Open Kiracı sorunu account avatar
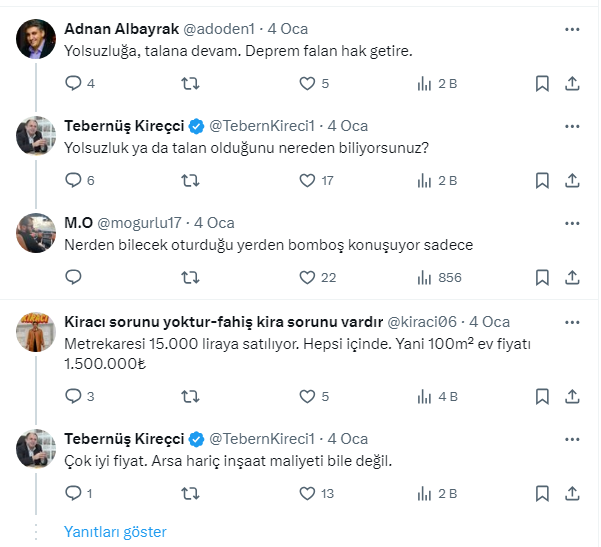 pyautogui.click(x=37, y=331)
